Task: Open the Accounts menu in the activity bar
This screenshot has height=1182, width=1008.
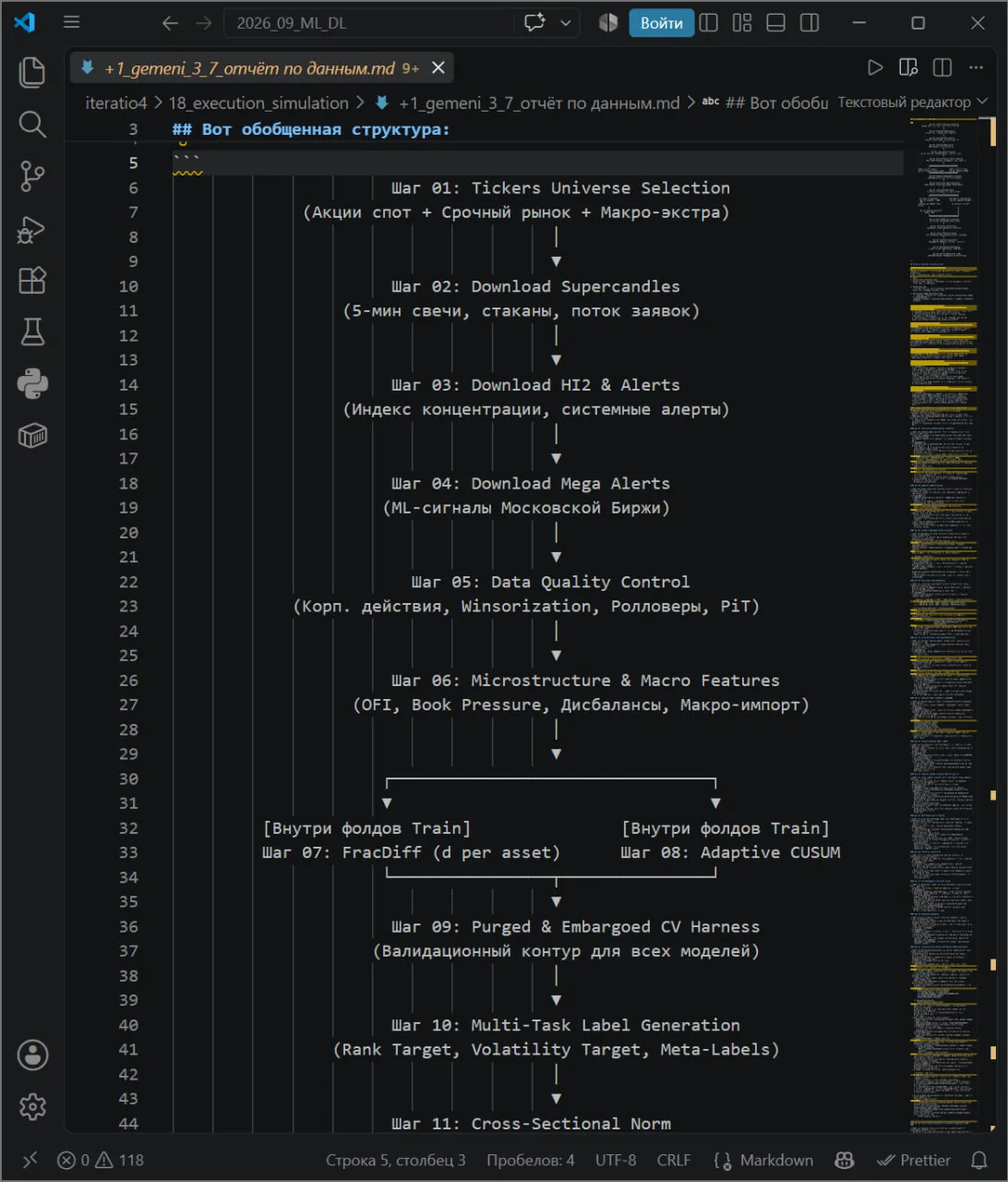Action: click(32, 1055)
